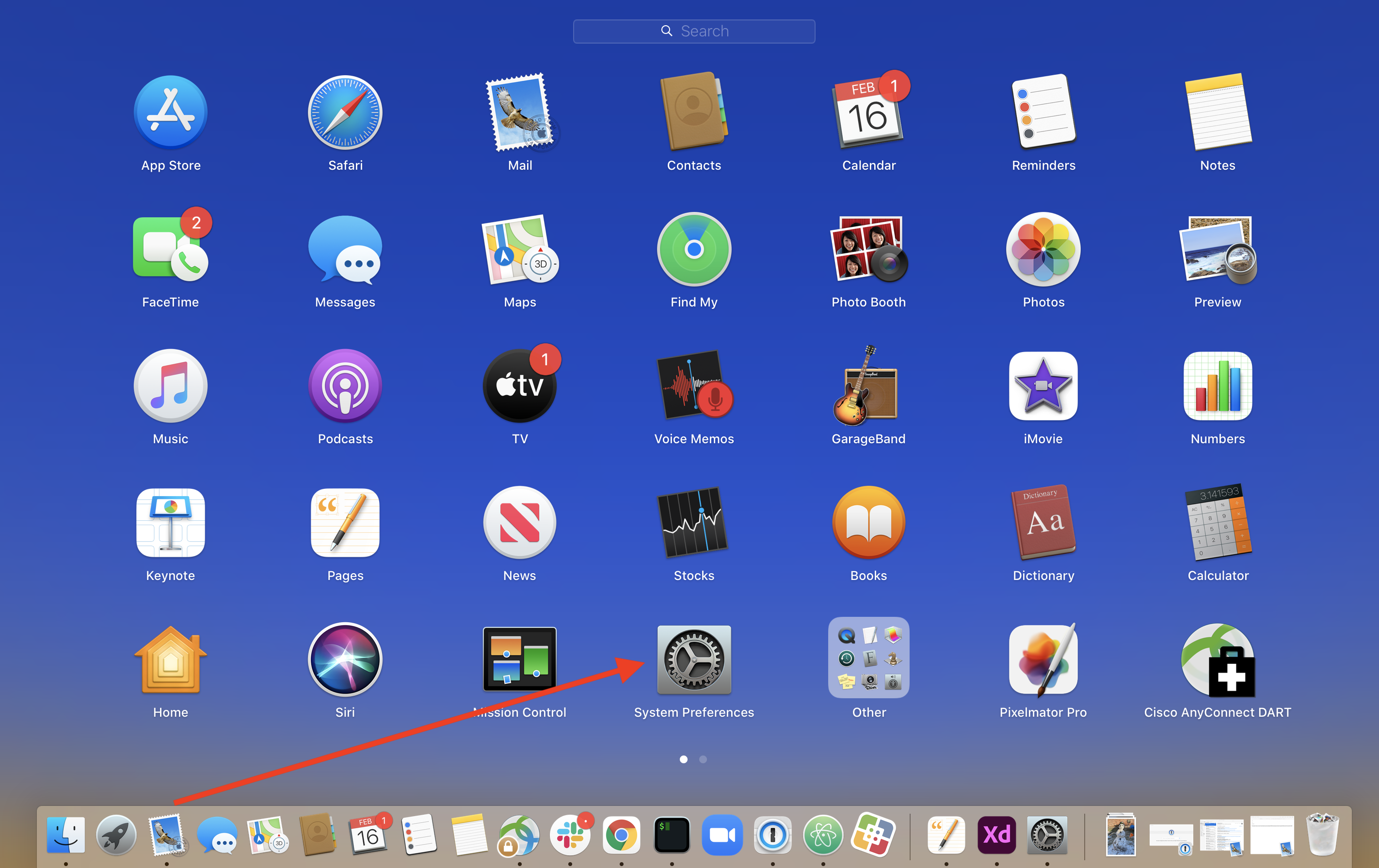Screen dimensions: 1379x868
Task: Open Mission Control app
Action: pyautogui.click(x=519, y=660)
